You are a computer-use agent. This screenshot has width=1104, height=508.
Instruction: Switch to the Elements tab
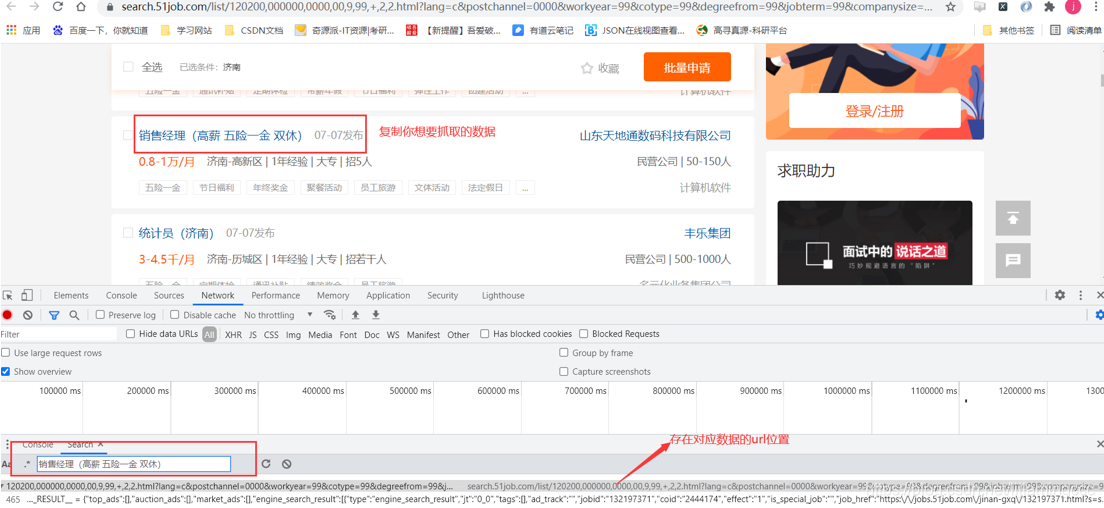point(71,296)
